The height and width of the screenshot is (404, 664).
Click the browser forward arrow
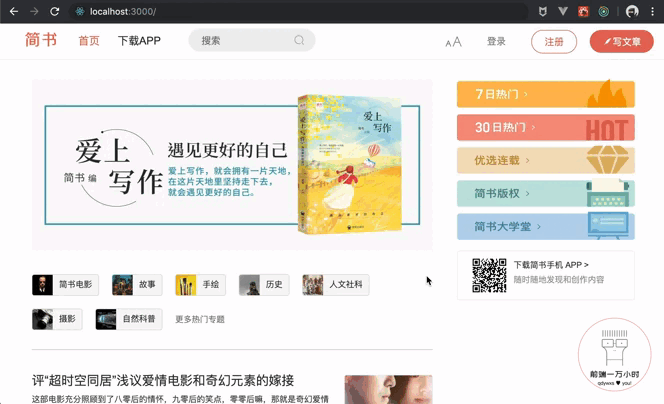tap(34, 11)
